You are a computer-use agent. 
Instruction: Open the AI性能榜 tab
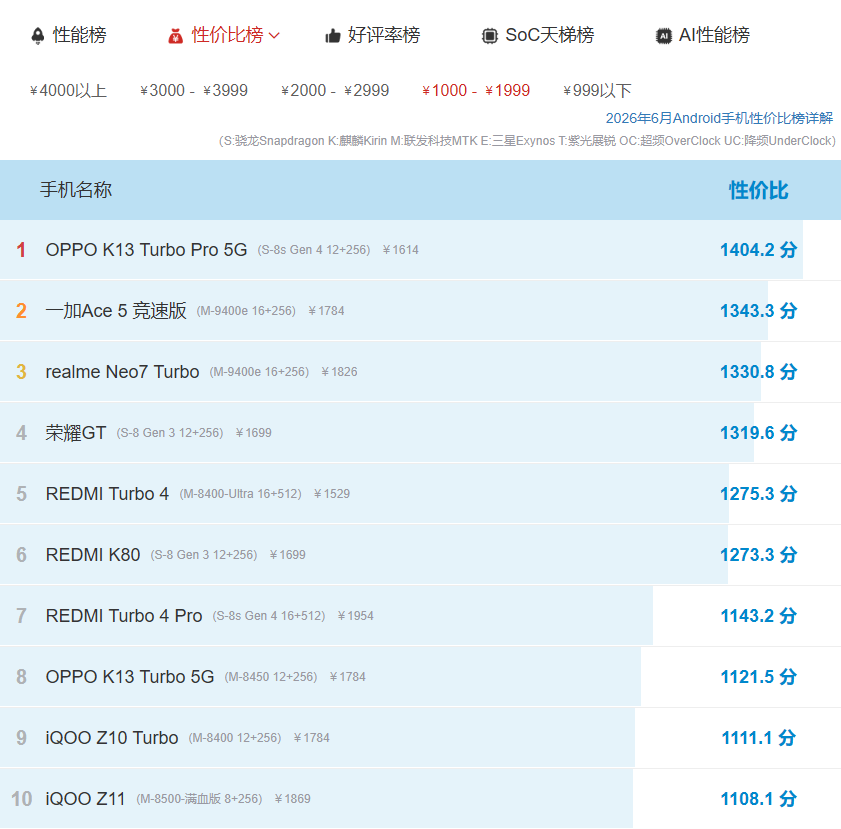714,35
